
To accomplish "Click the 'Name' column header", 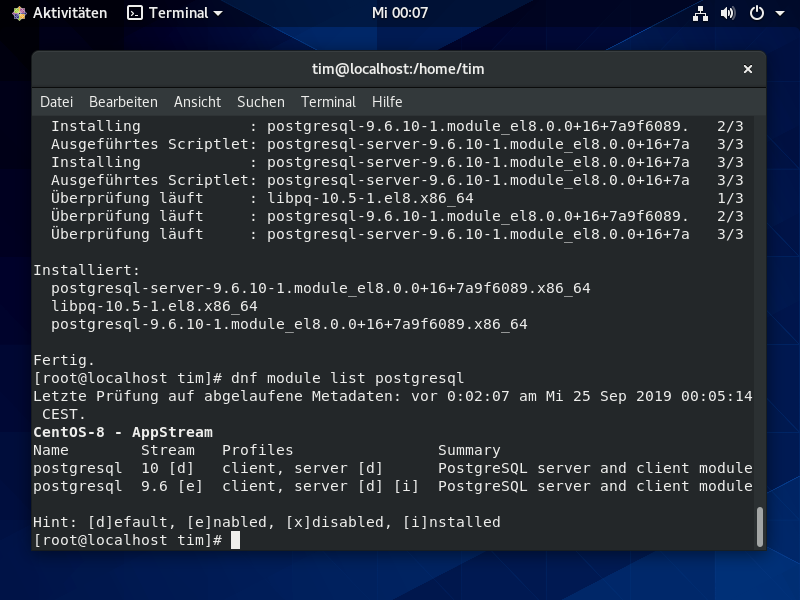I will click(51, 450).
